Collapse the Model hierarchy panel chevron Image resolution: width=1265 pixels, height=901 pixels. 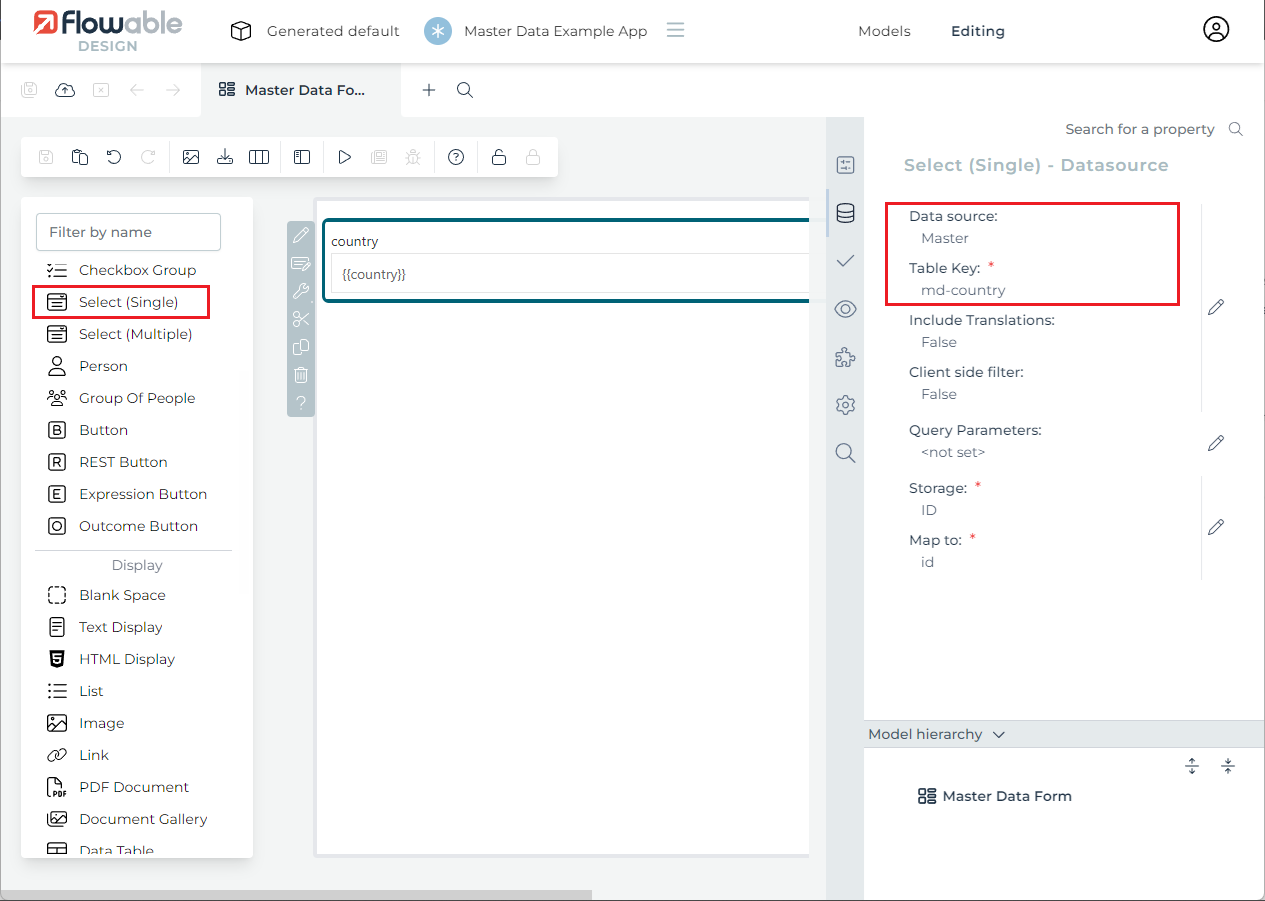coord(998,735)
